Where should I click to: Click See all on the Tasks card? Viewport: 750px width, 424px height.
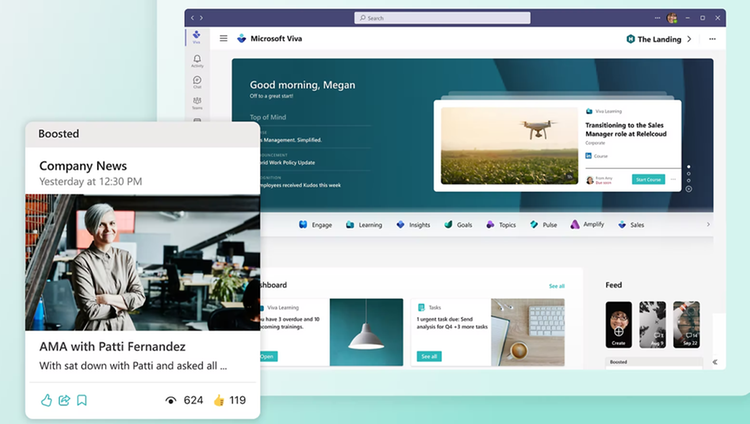[429, 356]
